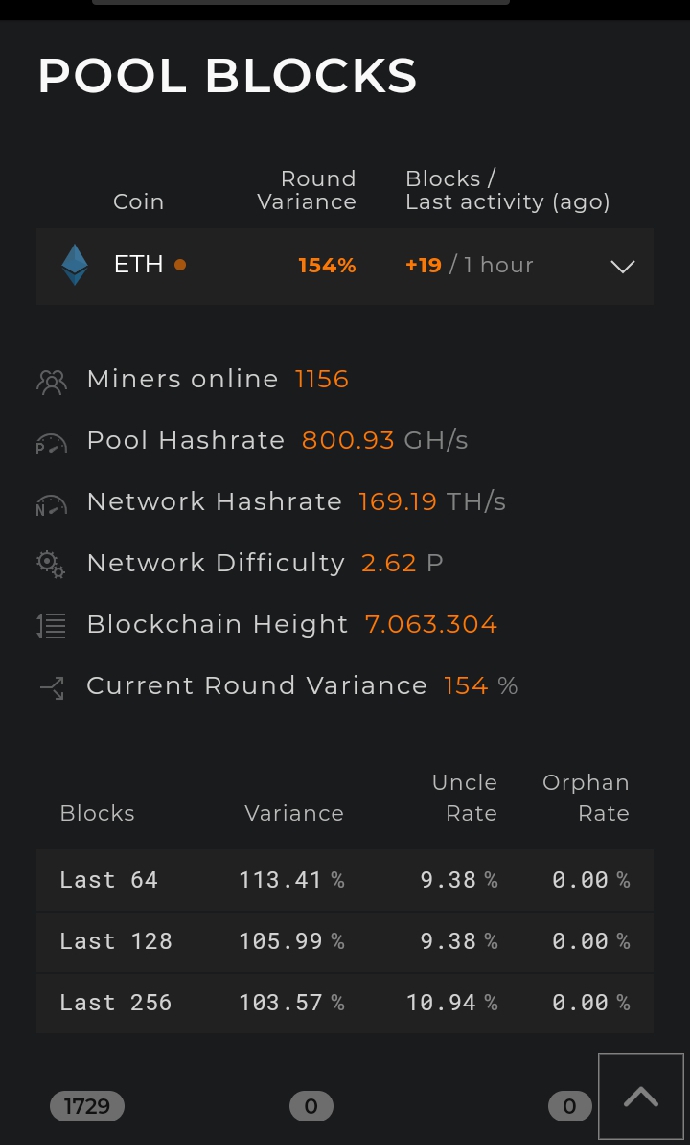Click the Blockchain Height value 7.063.304
This screenshot has width=690, height=1145.
(x=431, y=624)
